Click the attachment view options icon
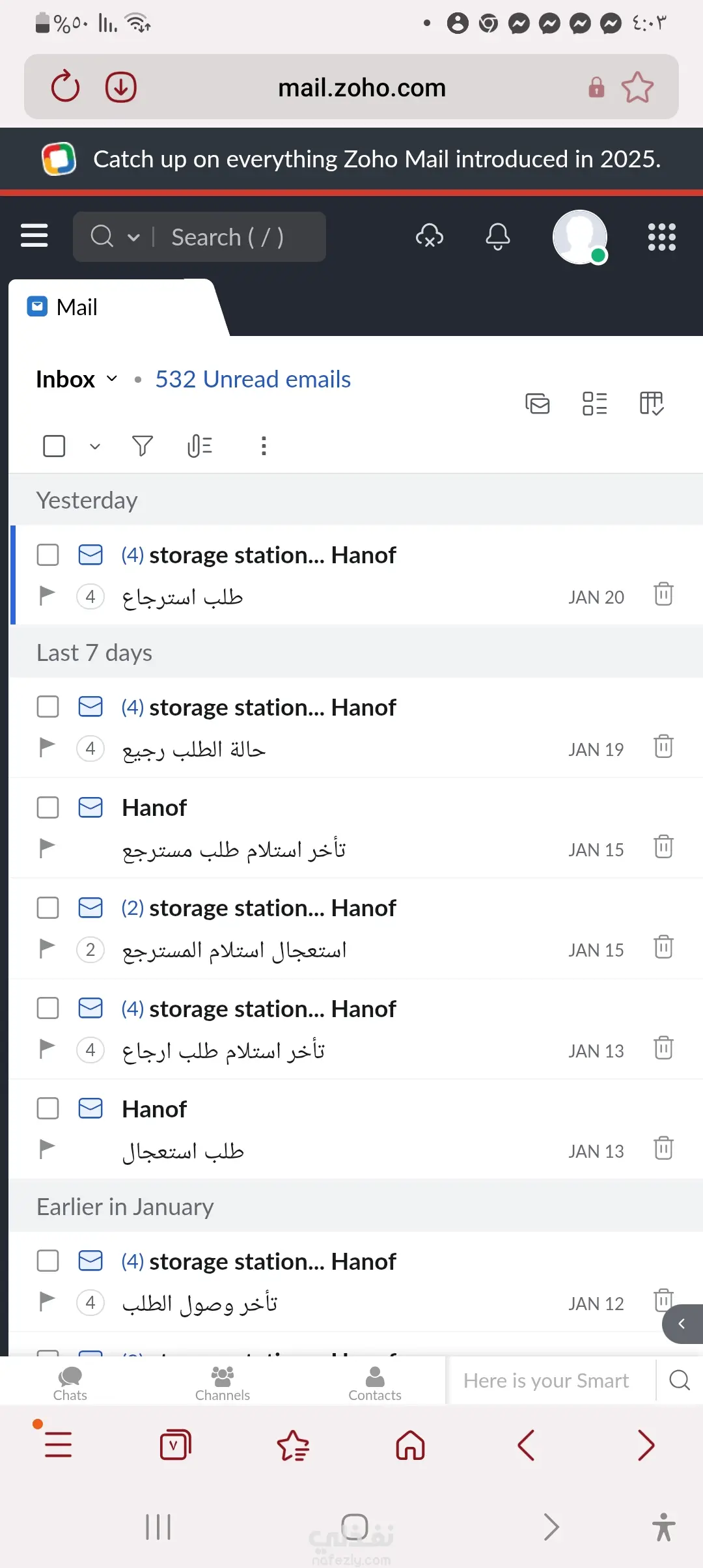Viewport: 703px width, 1568px height. pyautogui.click(x=200, y=446)
